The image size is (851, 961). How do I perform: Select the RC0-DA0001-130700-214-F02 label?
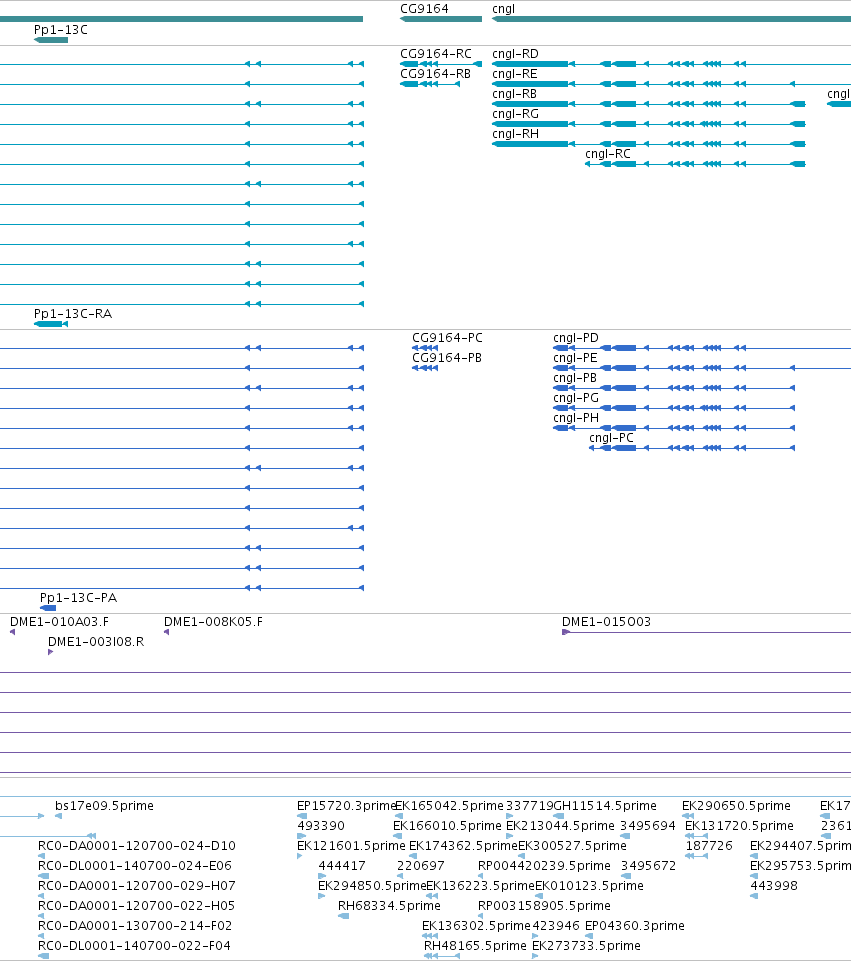pyautogui.click(x=135, y=925)
